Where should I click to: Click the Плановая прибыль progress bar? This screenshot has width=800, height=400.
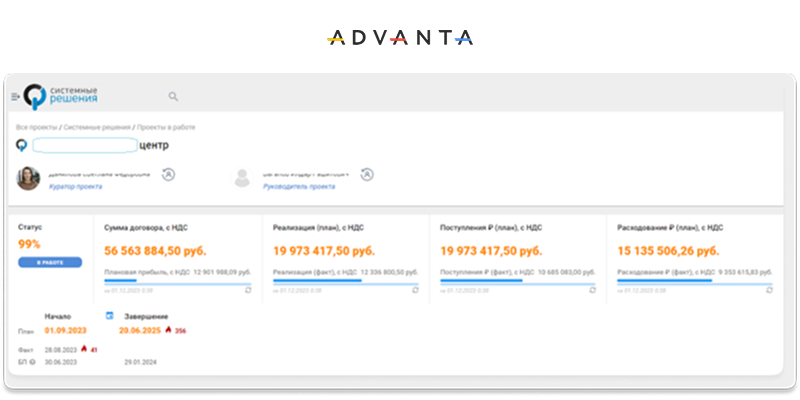coord(178,282)
